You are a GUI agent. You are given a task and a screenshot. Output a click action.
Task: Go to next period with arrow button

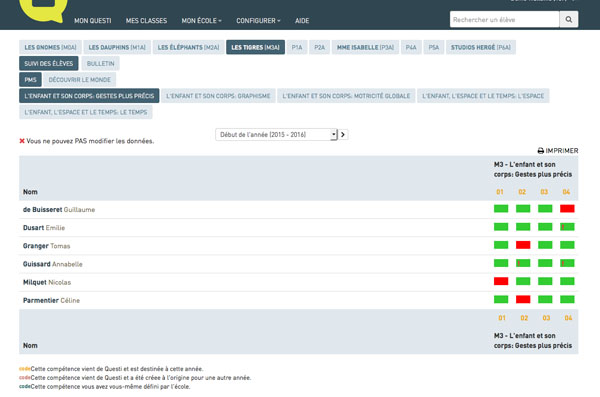[x=343, y=135]
